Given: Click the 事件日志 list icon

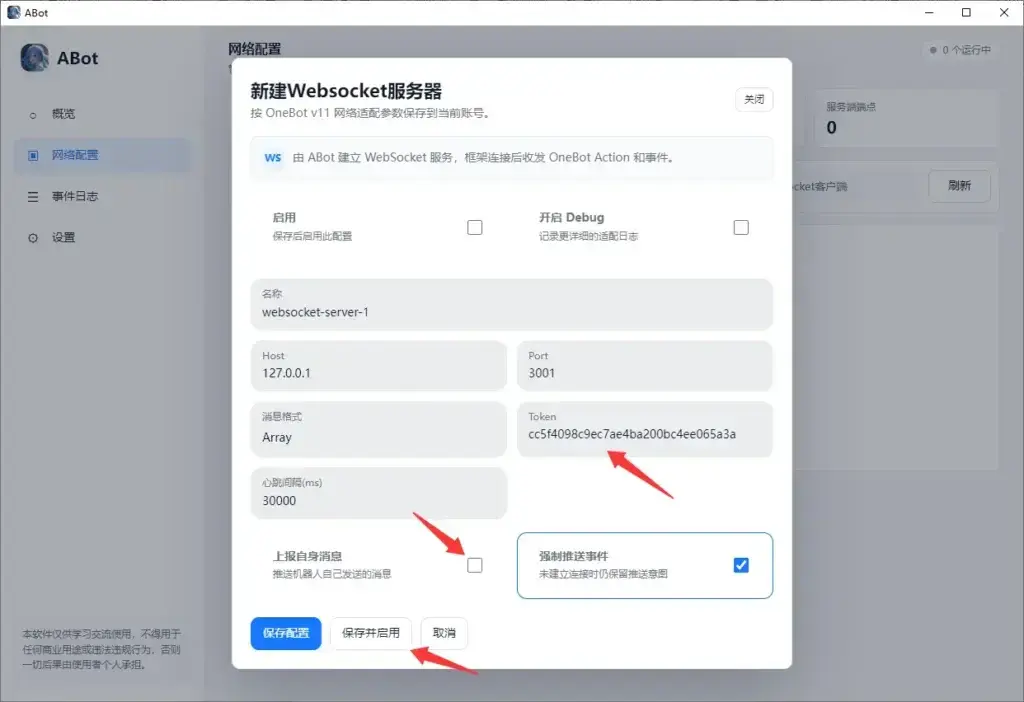Looking at the screenshot, I should tap(33, 197).
